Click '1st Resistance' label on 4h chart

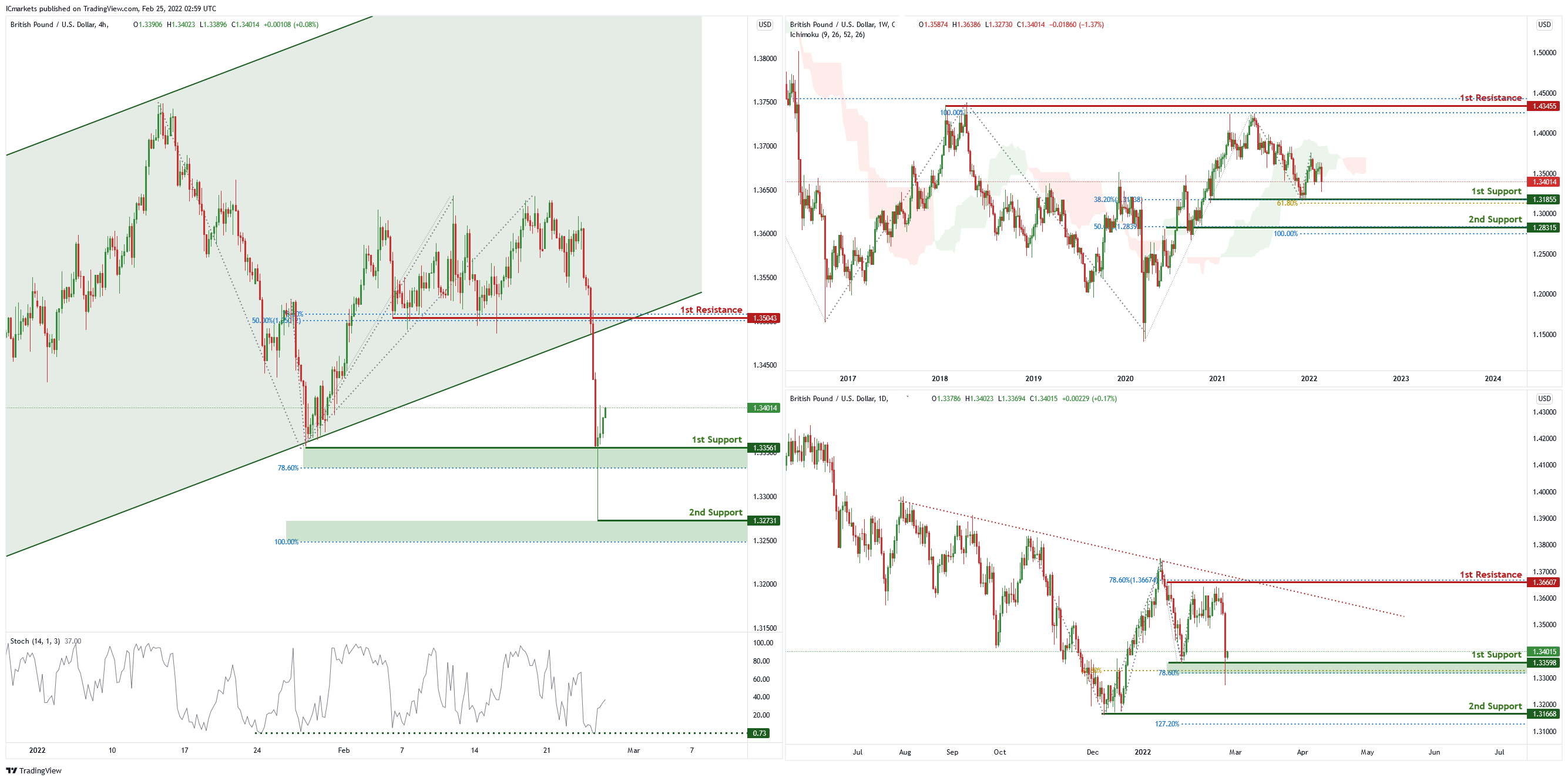[x=711, y=309]
